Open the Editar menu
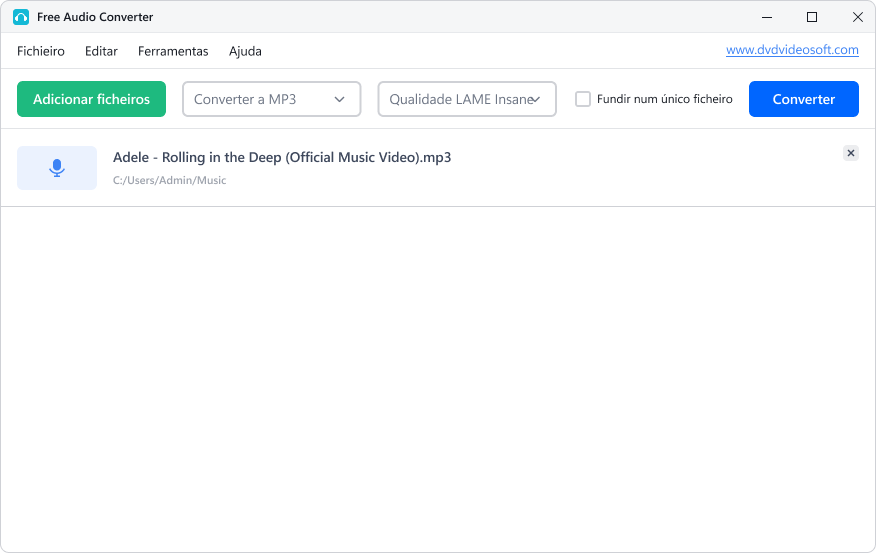This screenshot has width=876, height=553. point(101,51)
